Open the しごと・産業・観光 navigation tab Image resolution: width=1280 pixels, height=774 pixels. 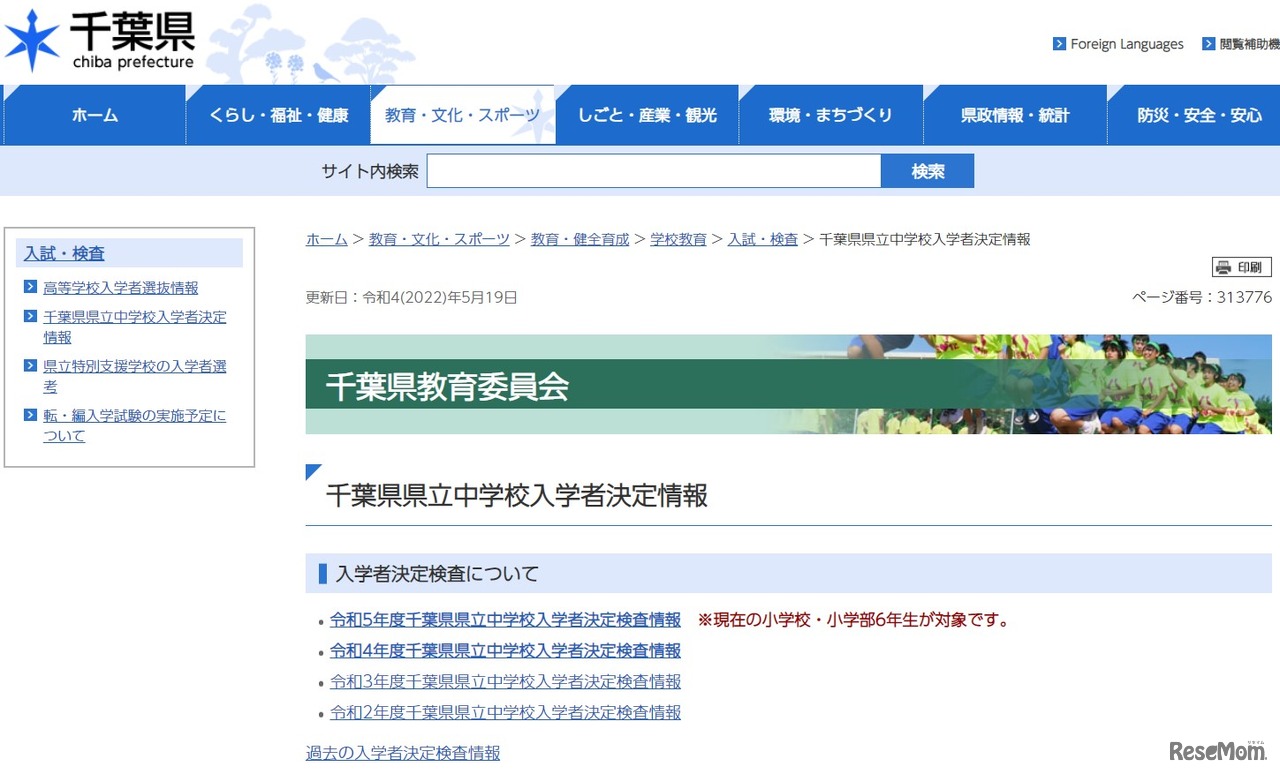point(647,115)
